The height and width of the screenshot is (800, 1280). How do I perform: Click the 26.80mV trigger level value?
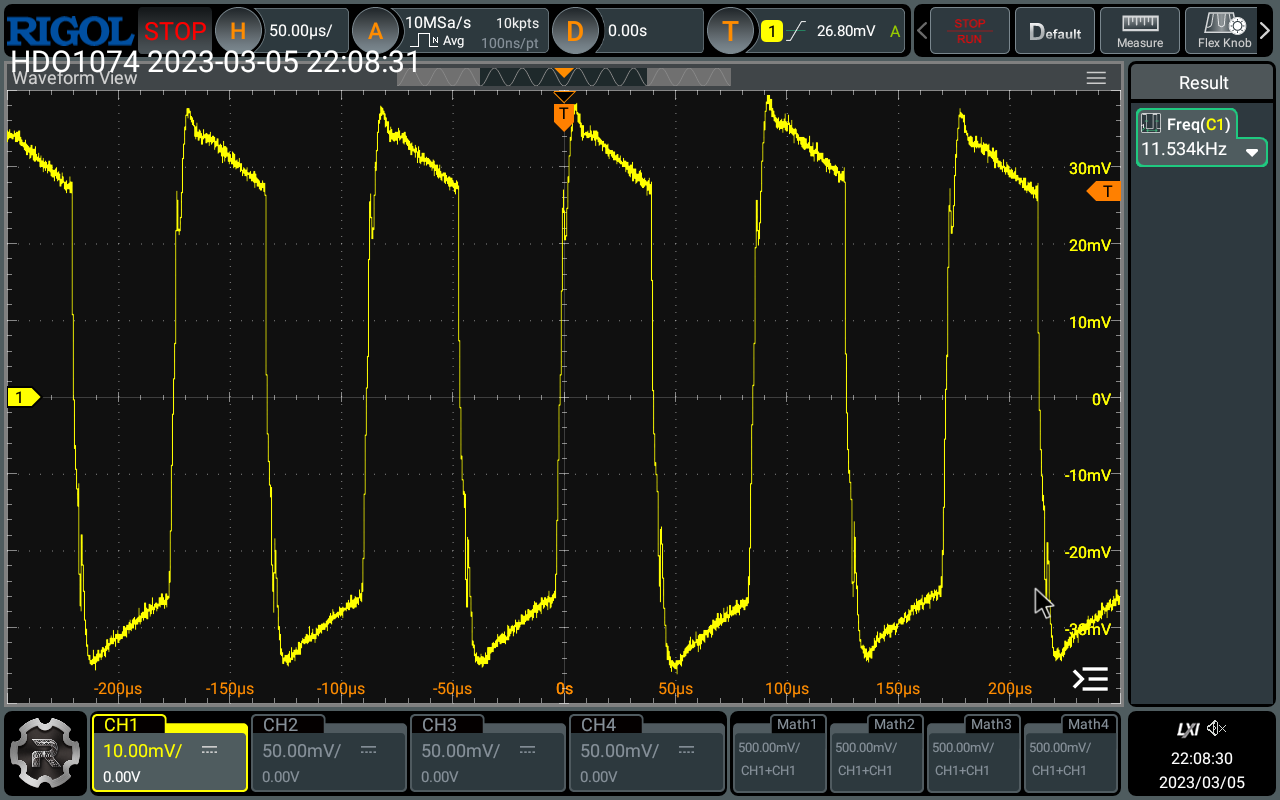845,31
